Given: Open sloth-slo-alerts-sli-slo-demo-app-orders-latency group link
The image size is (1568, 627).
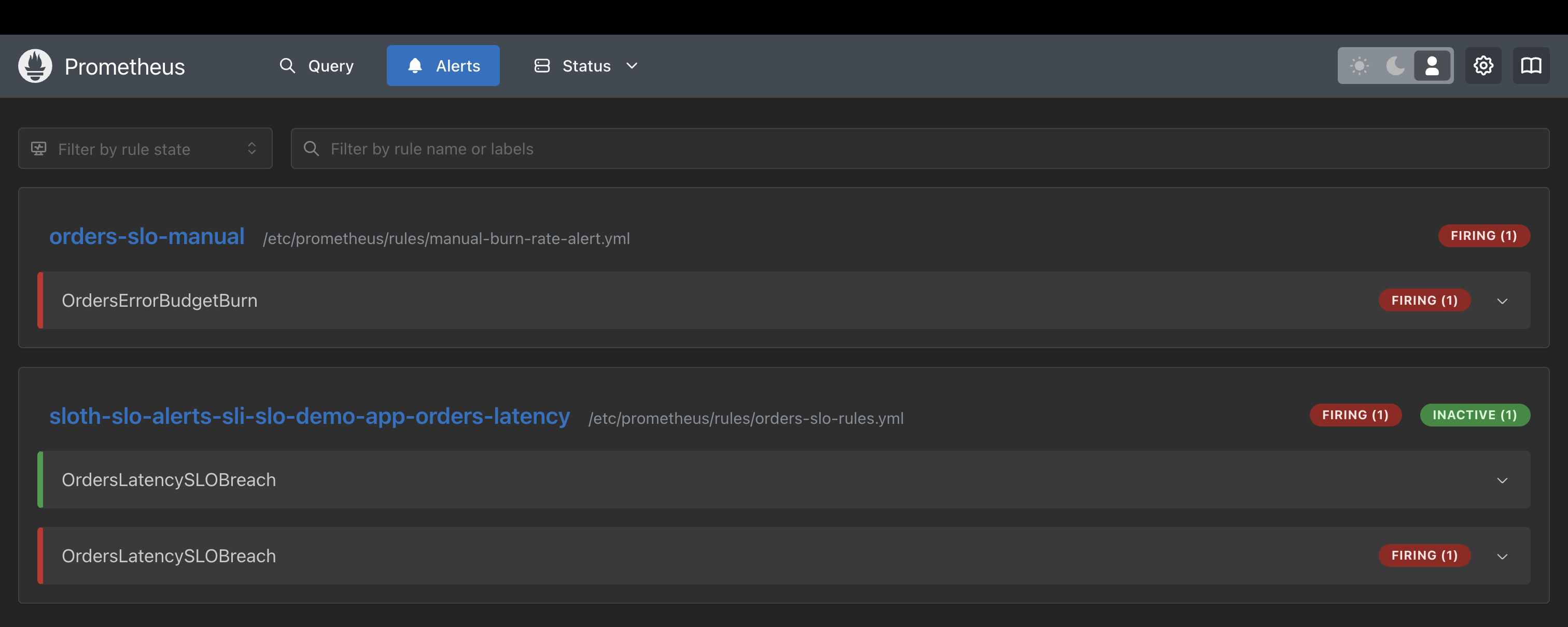Looking at the screenshot, I should [309, 416].
